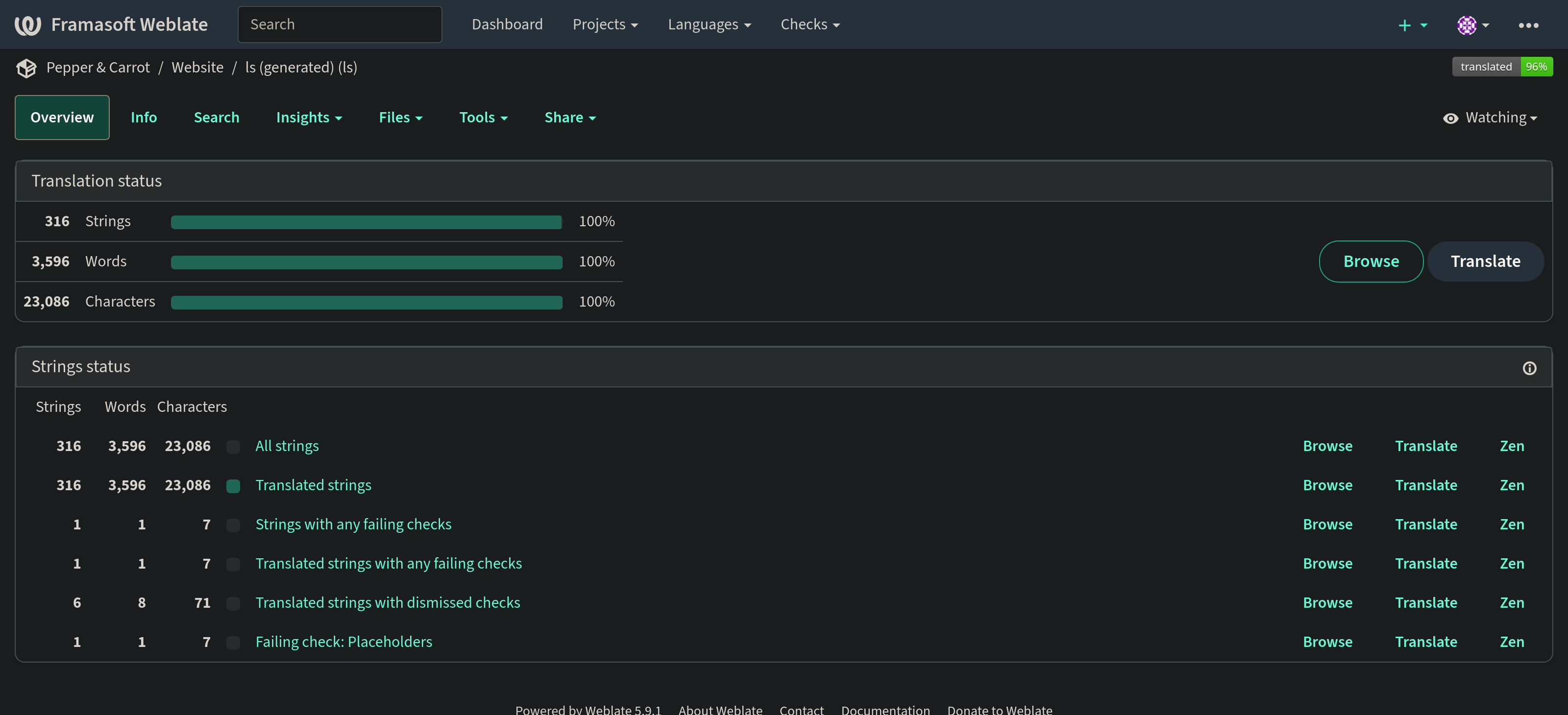Click Zen for Translated strings with dismissed checks
Screen dimensions: 1568x715
click(1511, 603)
